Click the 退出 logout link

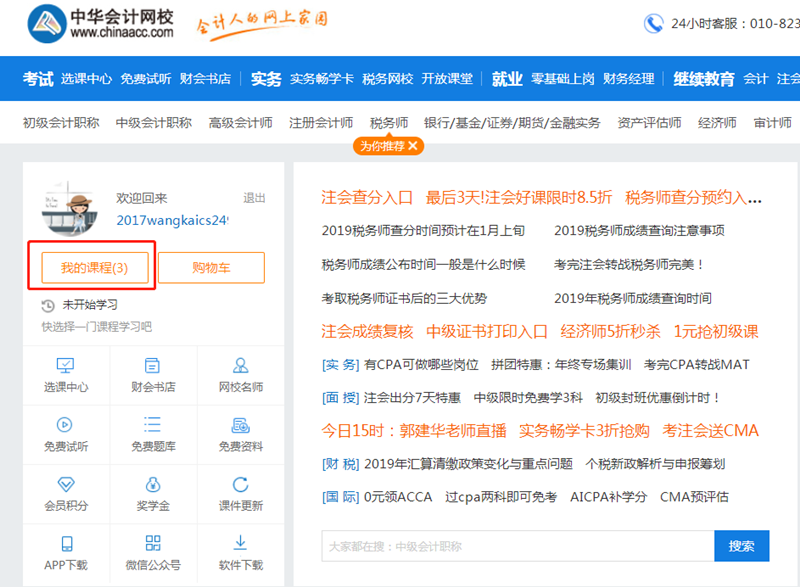point(253,199)
